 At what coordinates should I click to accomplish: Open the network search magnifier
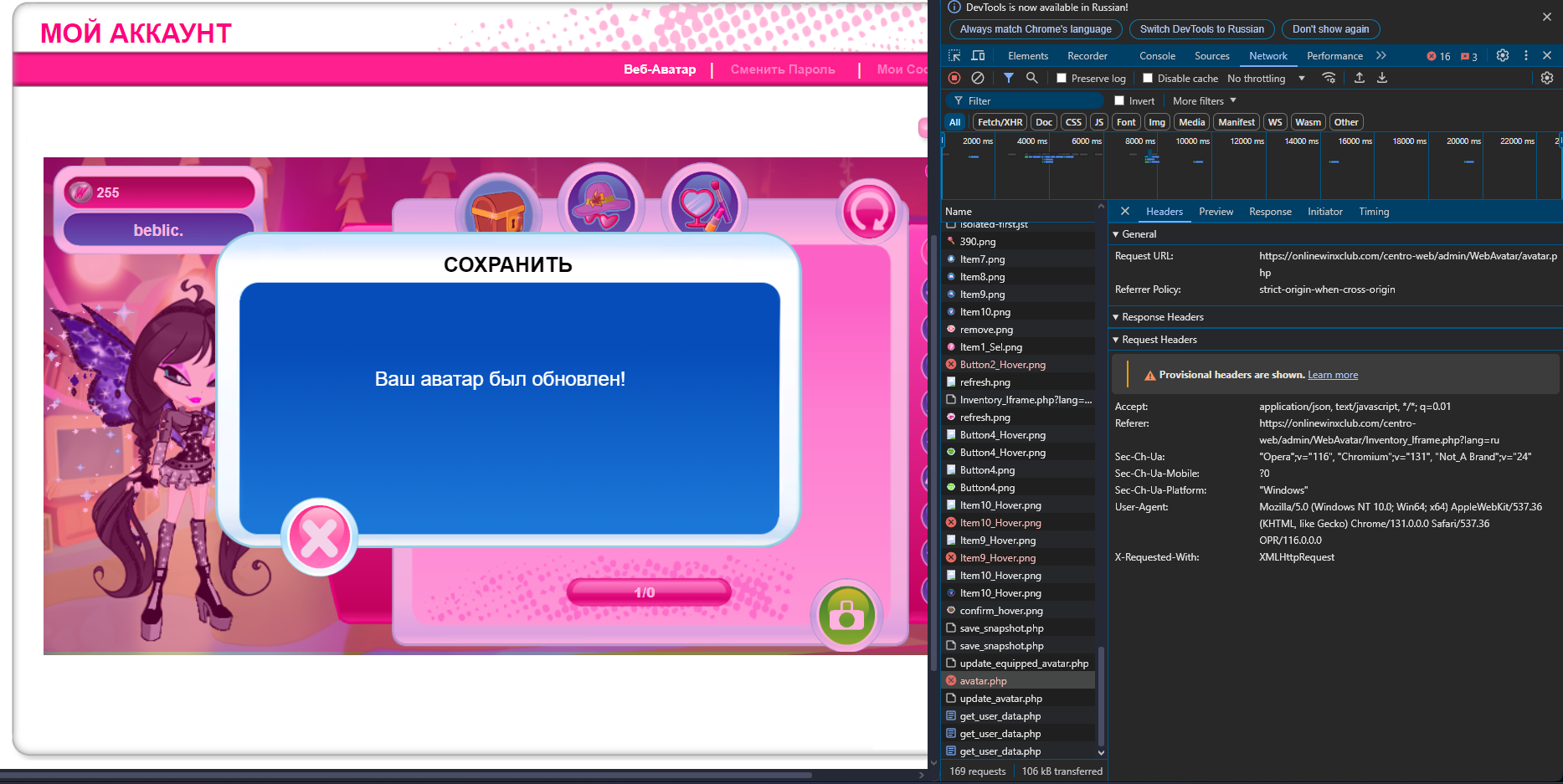point(1032,78)
